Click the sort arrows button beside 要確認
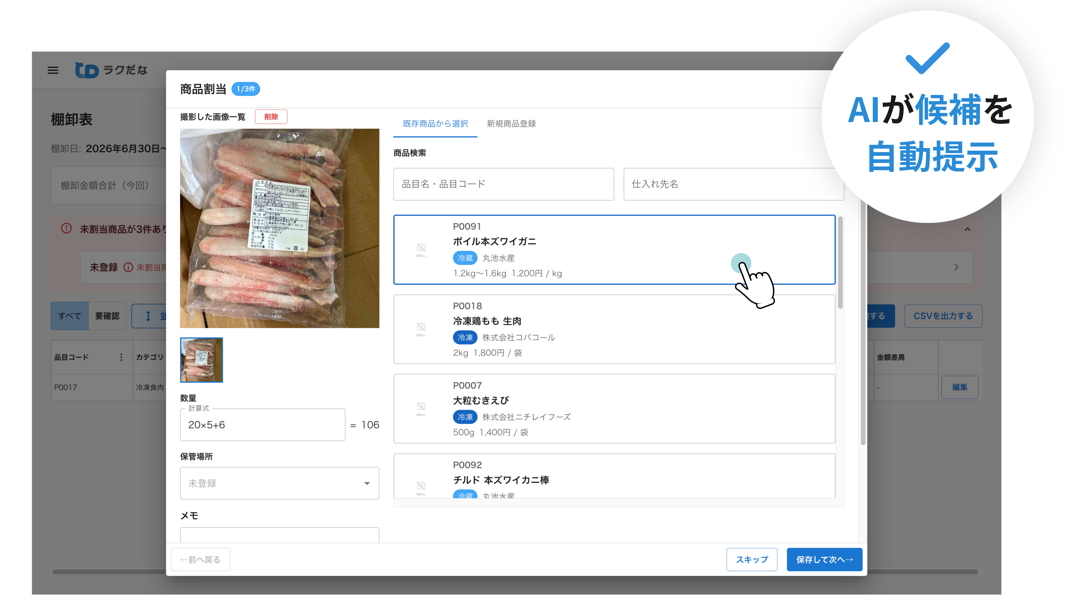 [x=148, y=316]
